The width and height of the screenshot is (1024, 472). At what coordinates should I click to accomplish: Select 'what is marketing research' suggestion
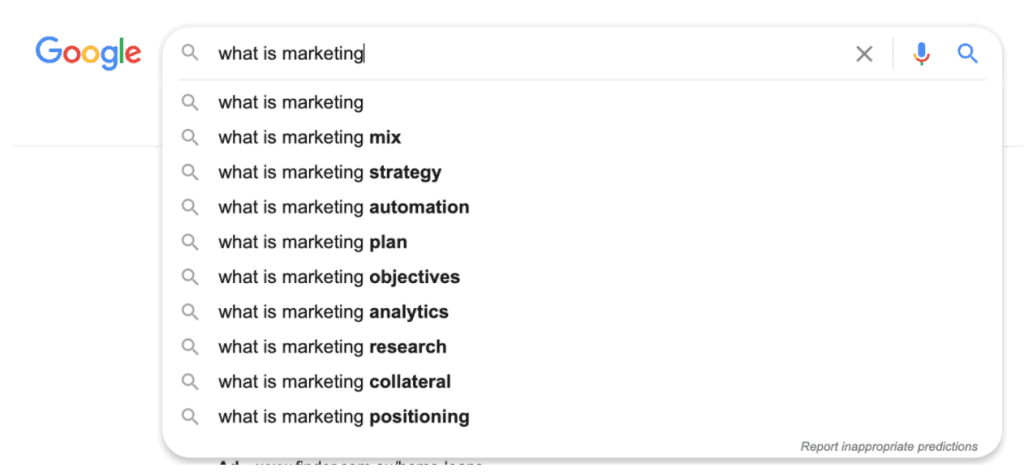(332, 347)
